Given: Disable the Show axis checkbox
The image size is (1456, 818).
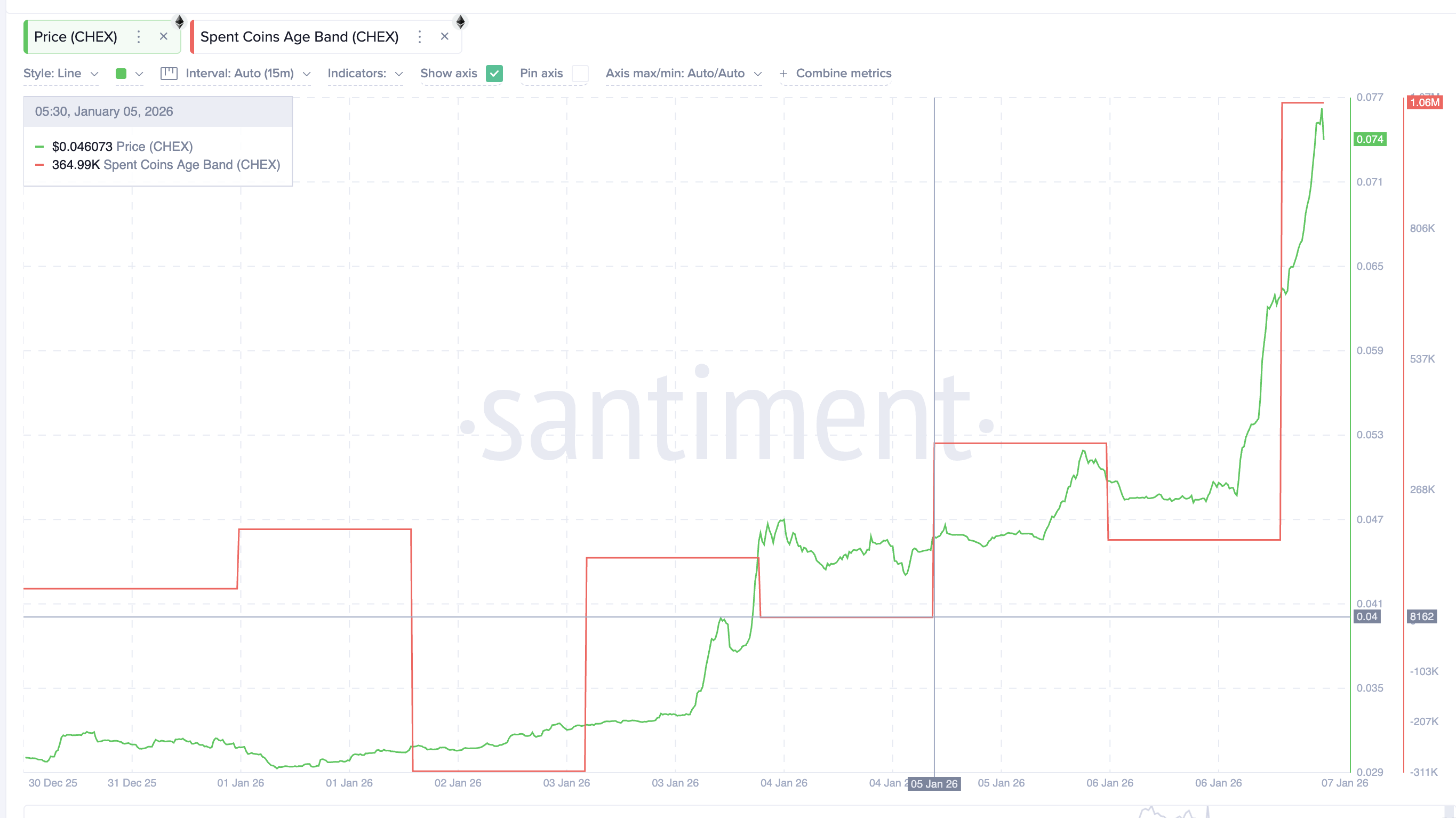Looking at the screenshot, I should click(x=494, y=74).
